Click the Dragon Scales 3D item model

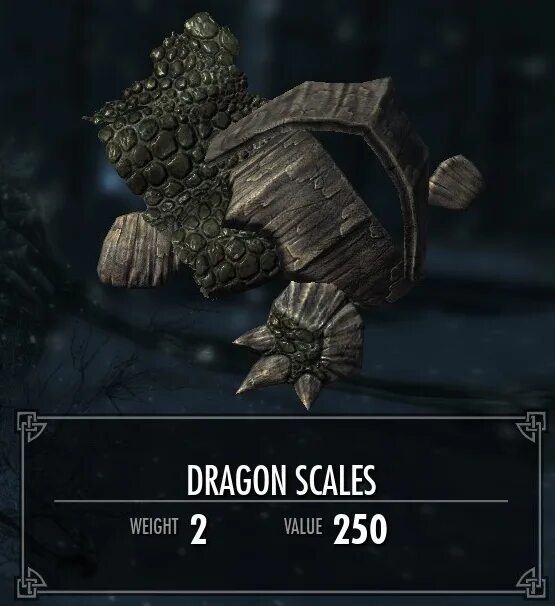point(284,209)
